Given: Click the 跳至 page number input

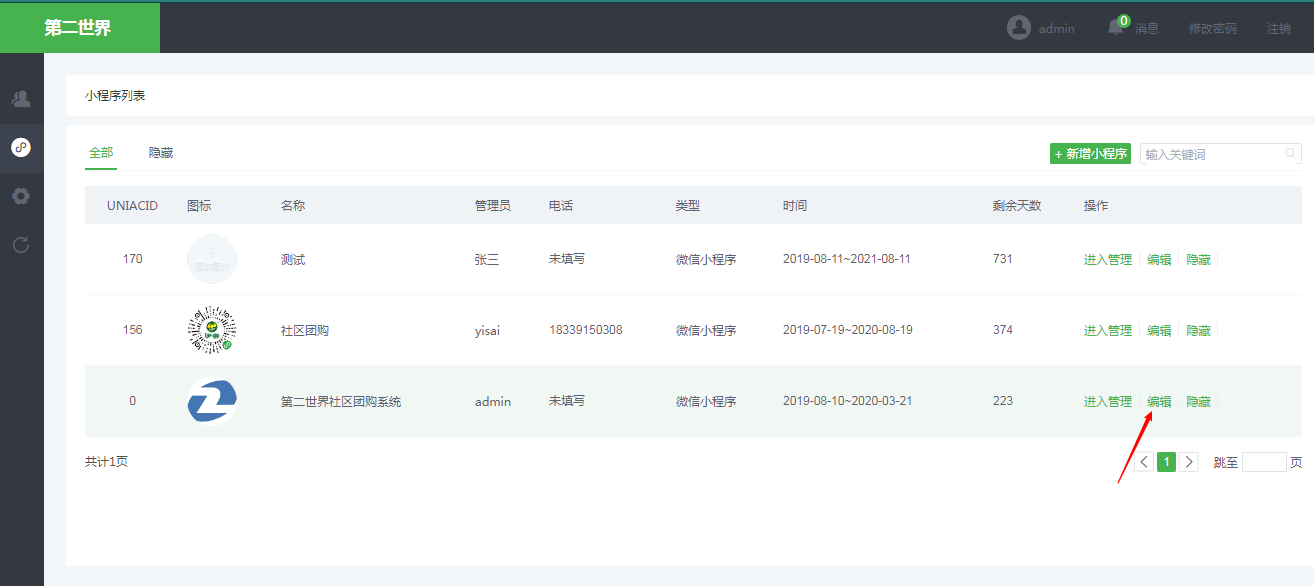Looking at the screenshot, I should click(x=1264, y=462).
